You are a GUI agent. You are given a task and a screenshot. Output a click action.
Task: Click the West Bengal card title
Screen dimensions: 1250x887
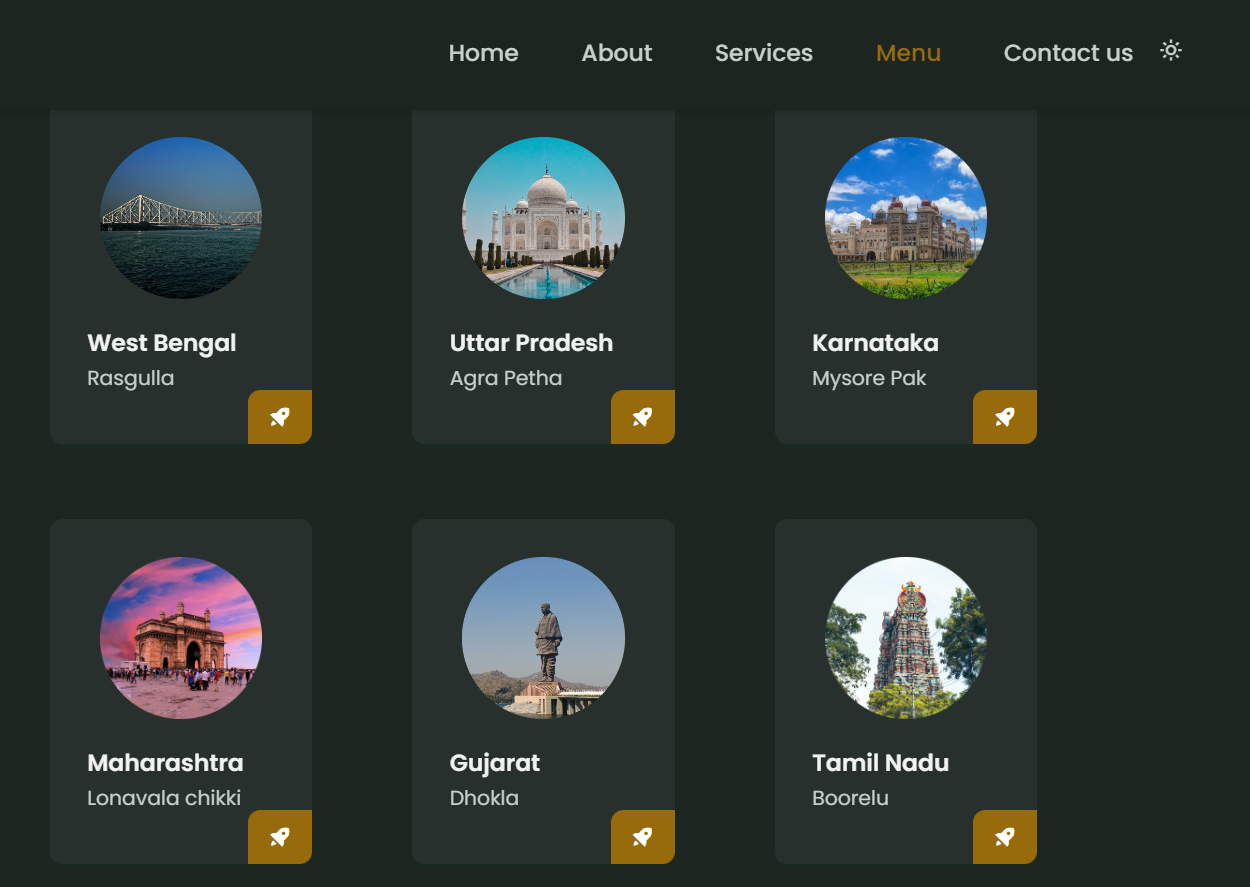point(162,343)
